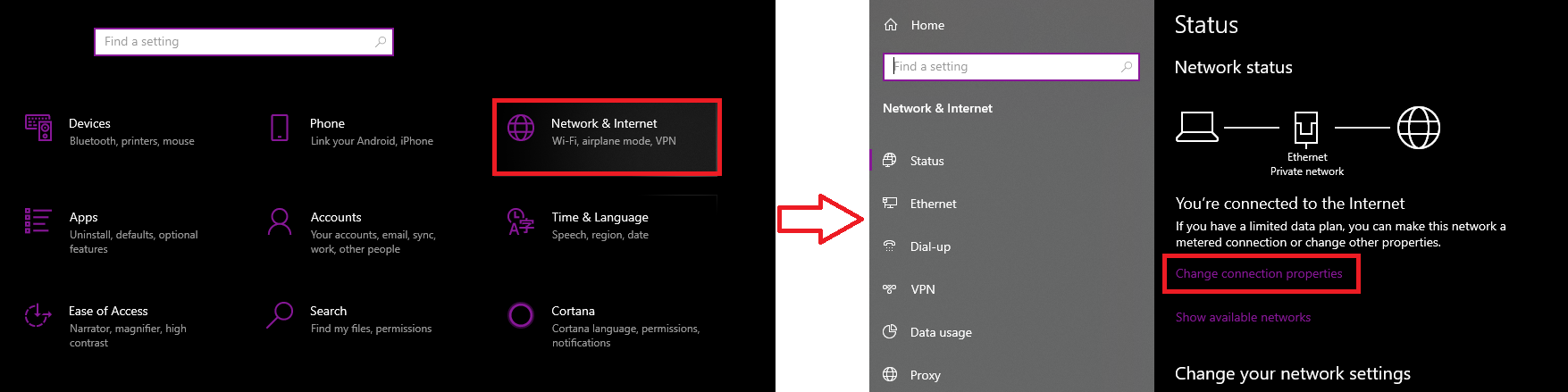Click the Apps list icon
The width and height of the screenshot is (1568, 392).
pyautogui.click(x=38, y=221)
